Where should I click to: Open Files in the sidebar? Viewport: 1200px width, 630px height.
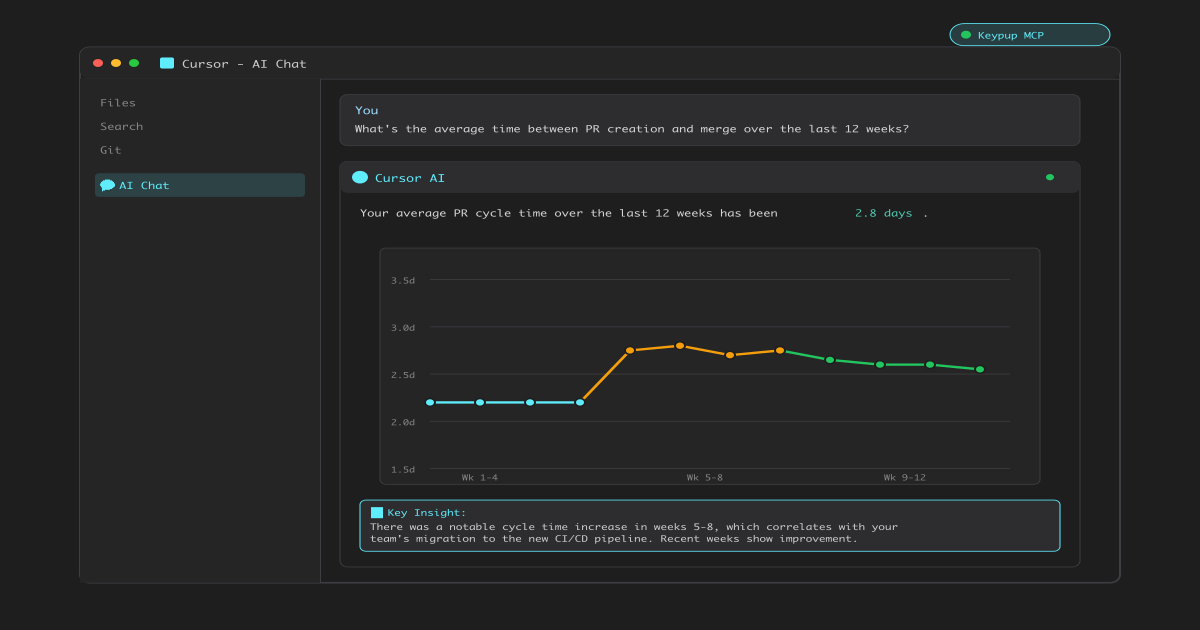[x=118, y=103]
